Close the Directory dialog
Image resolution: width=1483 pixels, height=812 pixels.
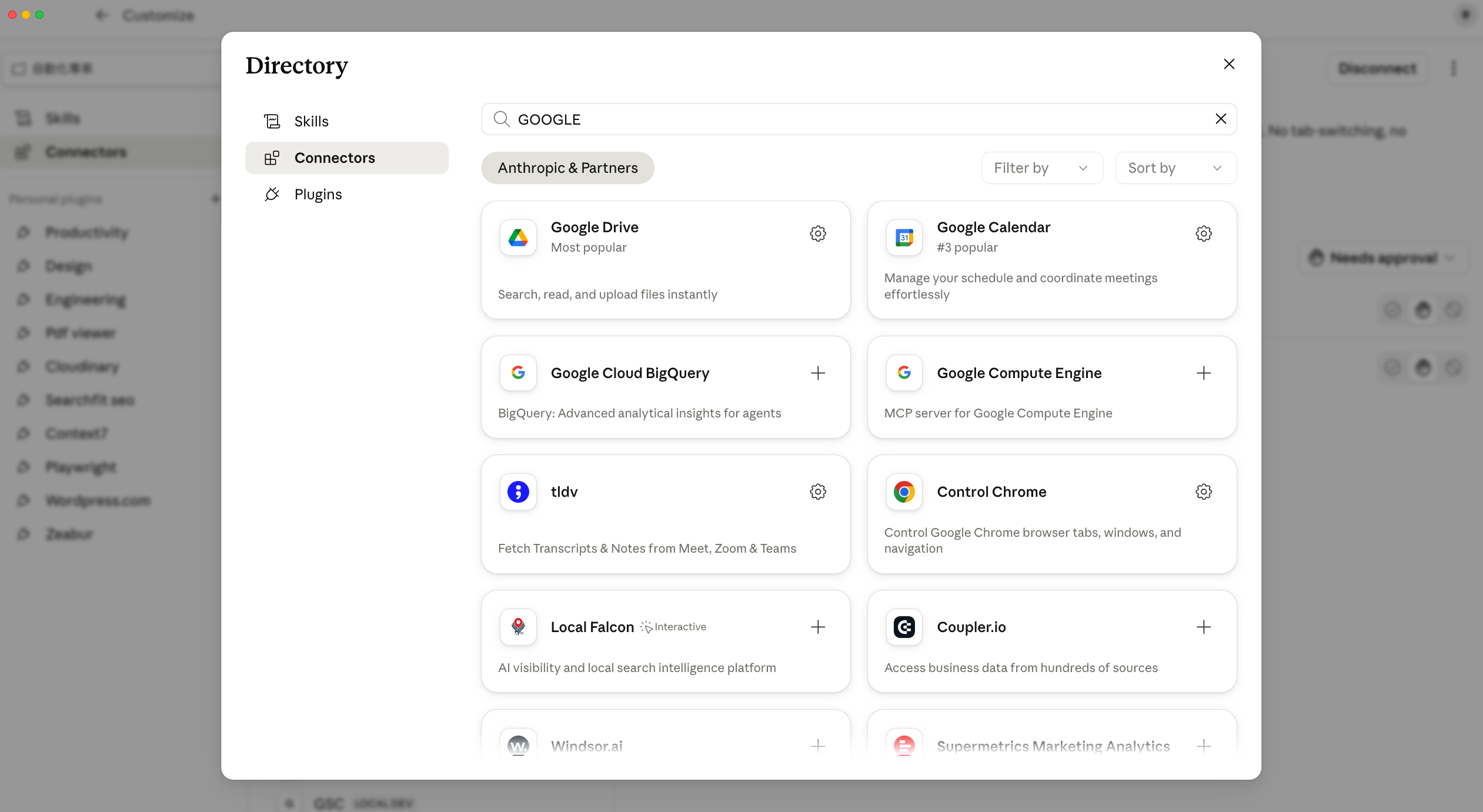tap(1229, 64)
